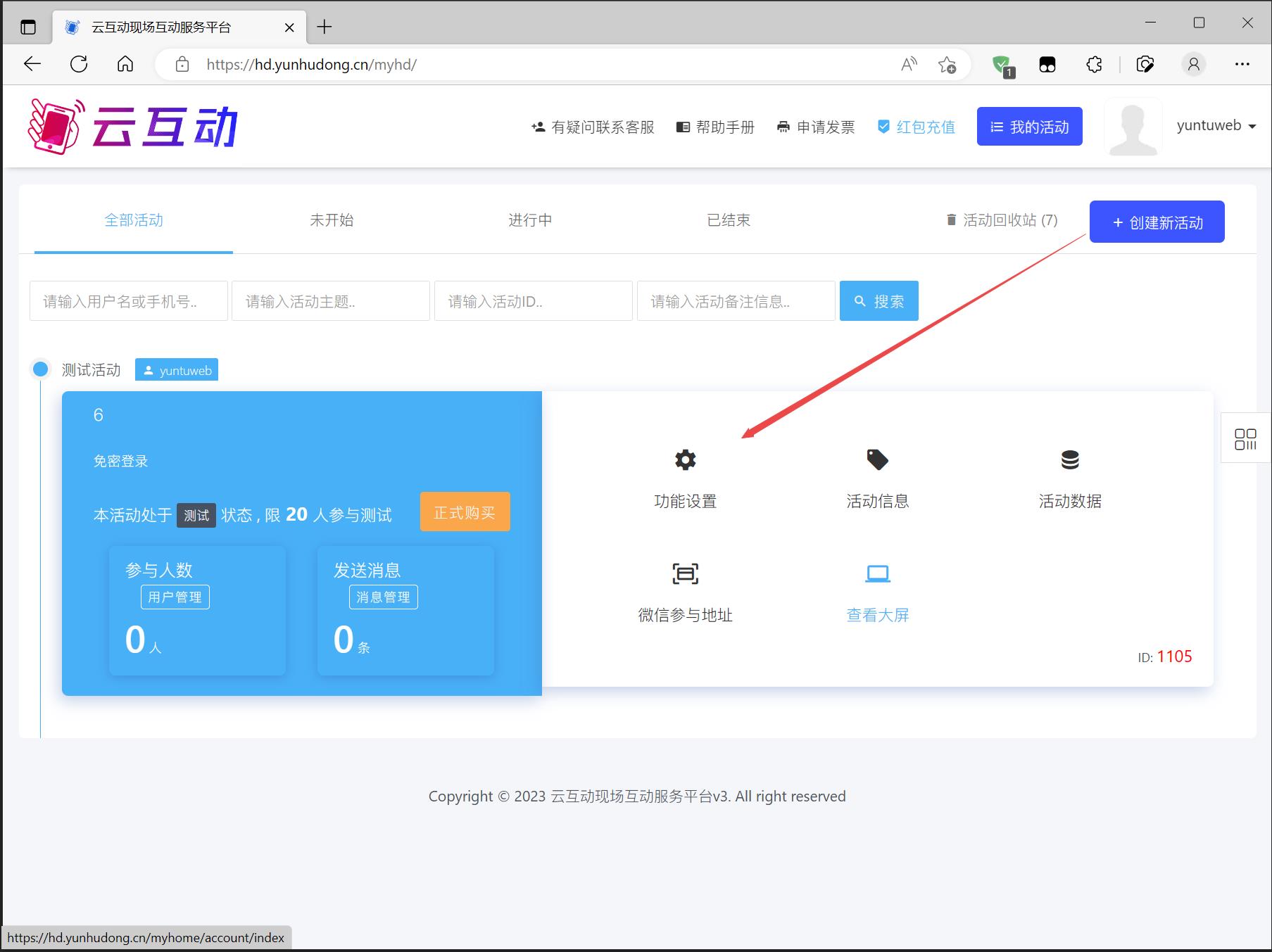Open the 功能设置 gear icon
1272x952 pixels.
coord(685,459)
